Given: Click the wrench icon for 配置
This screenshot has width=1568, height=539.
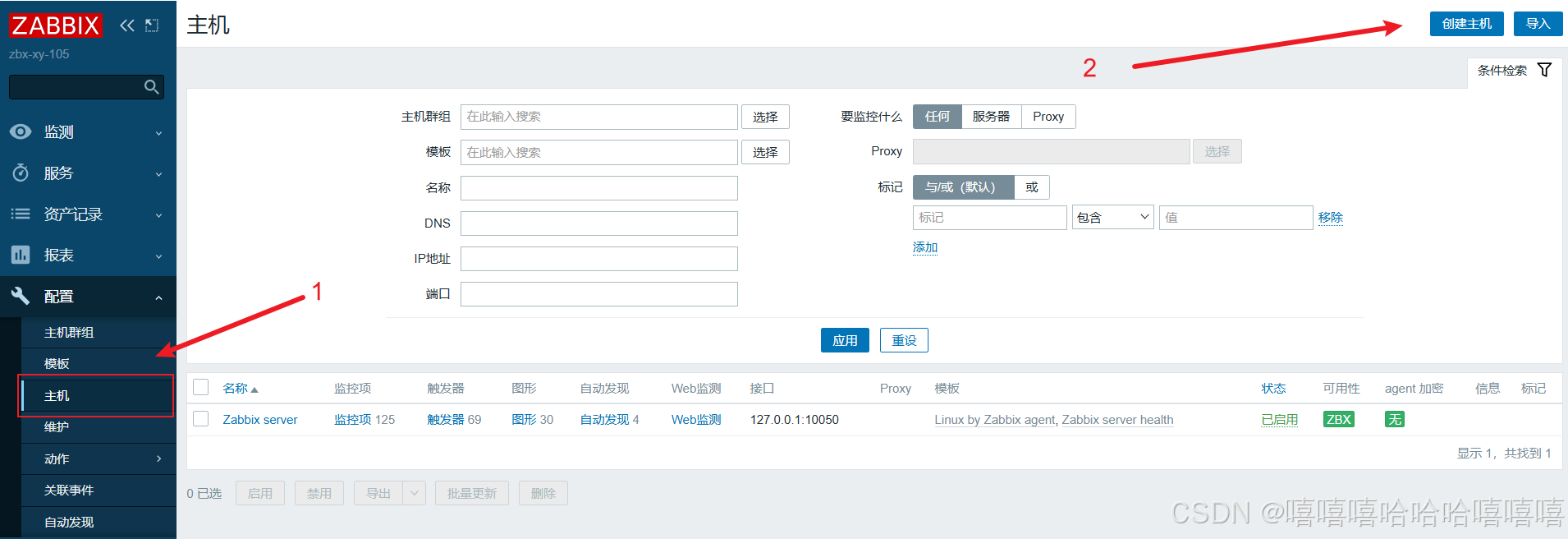Looking at the screenshot, I should pyautogui.click(x=21, y=296).
